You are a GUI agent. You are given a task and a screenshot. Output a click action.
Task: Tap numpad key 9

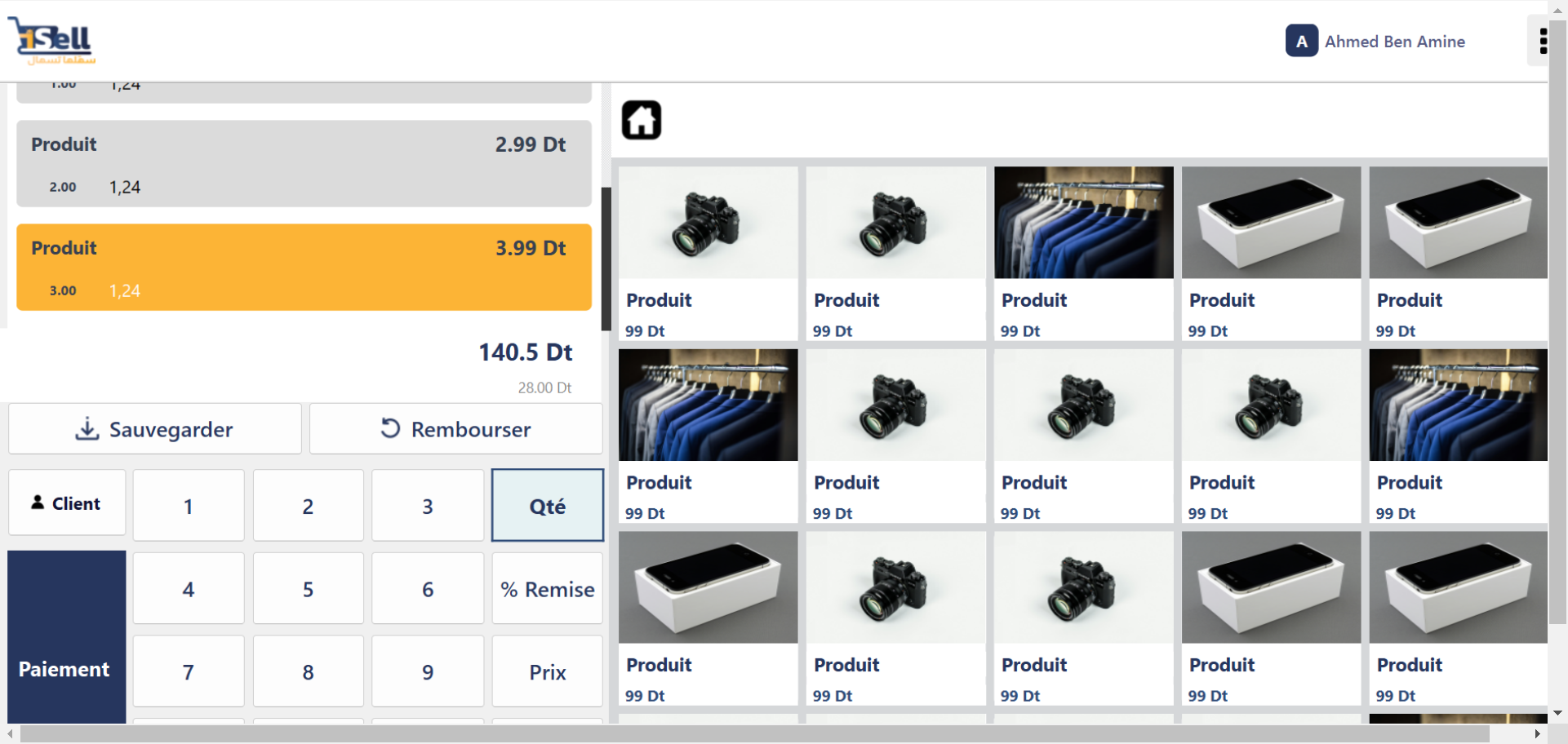click(x=428, y=672)
